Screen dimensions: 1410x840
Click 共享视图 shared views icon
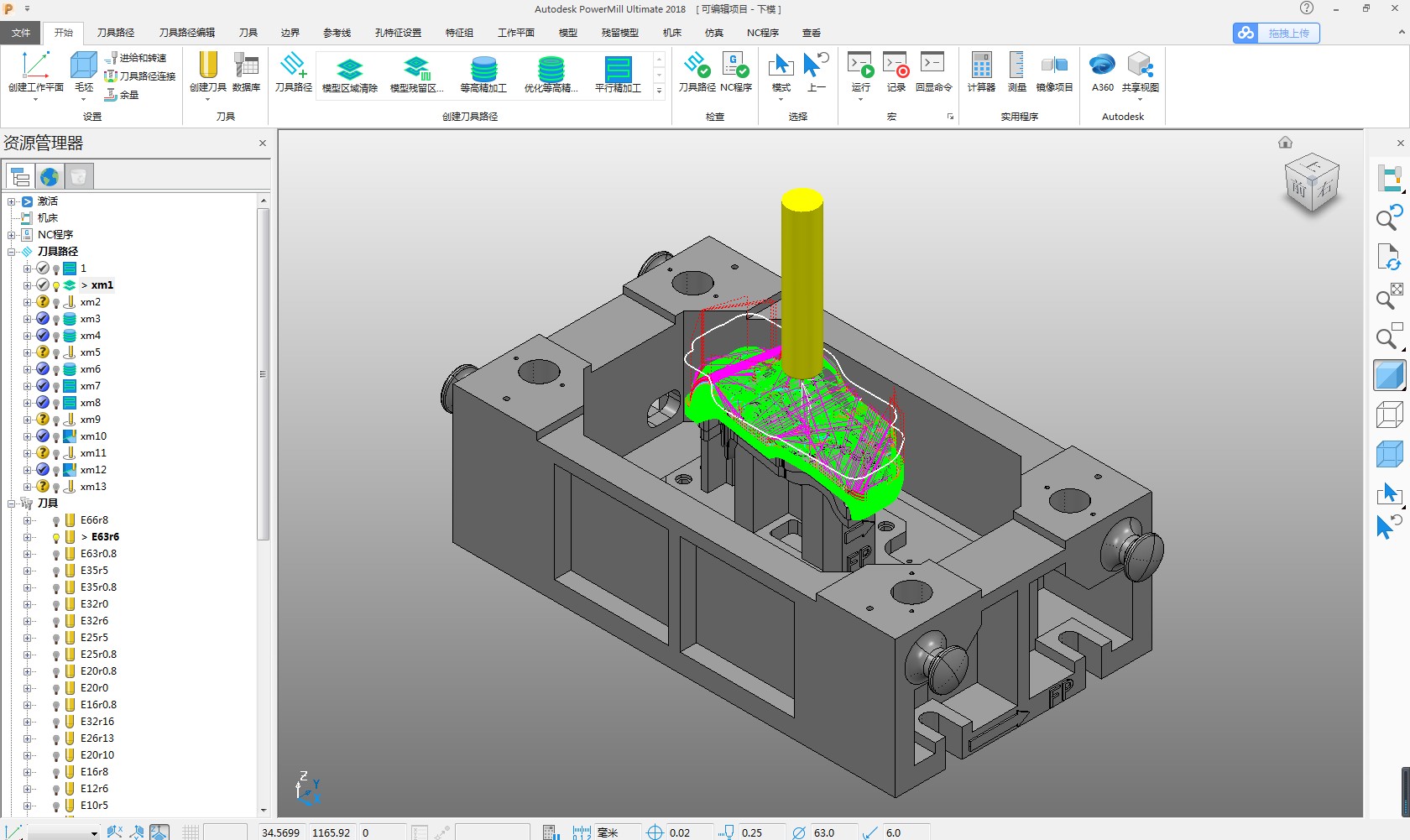pos(1140,65)
